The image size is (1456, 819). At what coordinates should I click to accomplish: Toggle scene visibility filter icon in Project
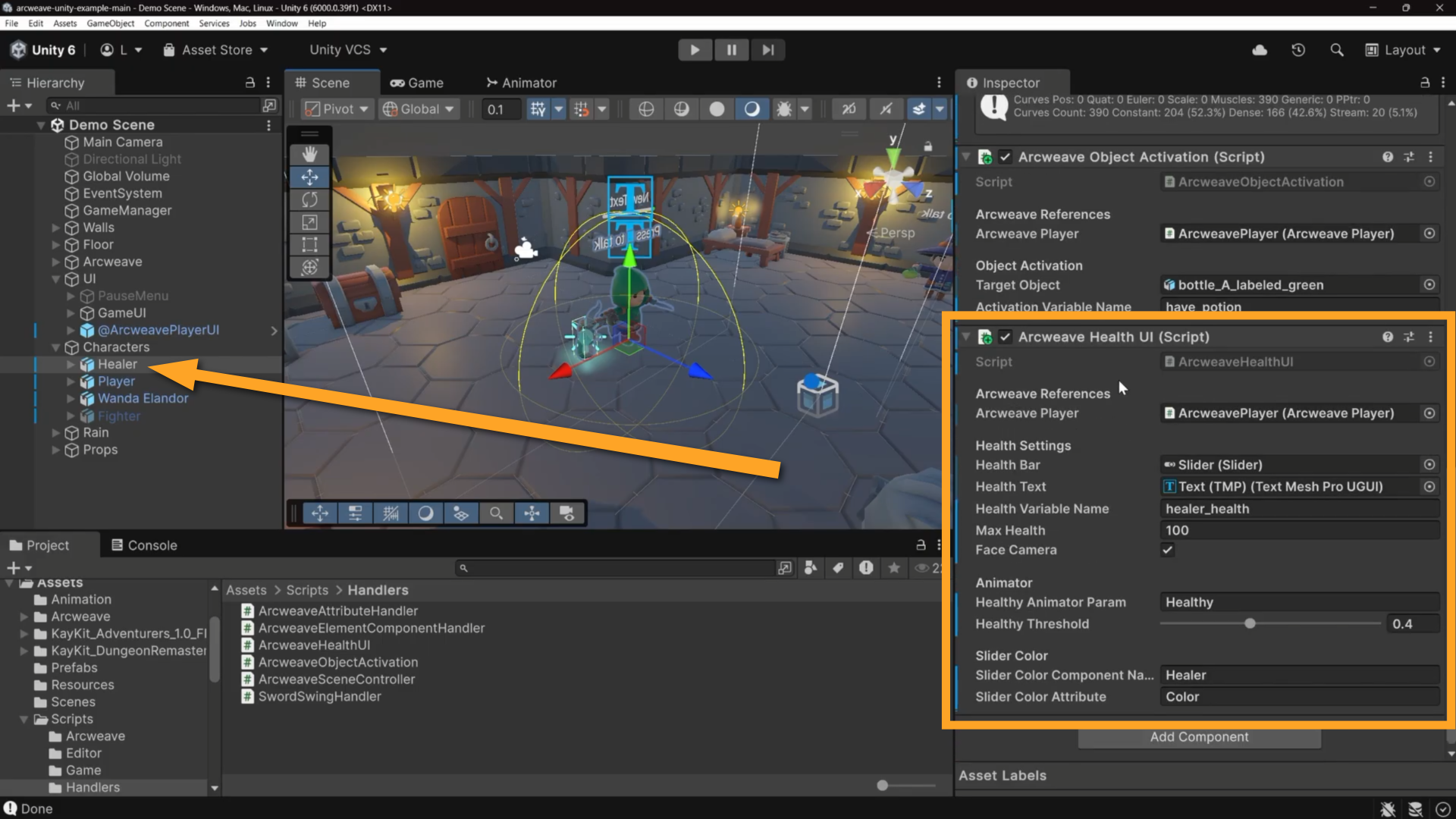[922, 568]
